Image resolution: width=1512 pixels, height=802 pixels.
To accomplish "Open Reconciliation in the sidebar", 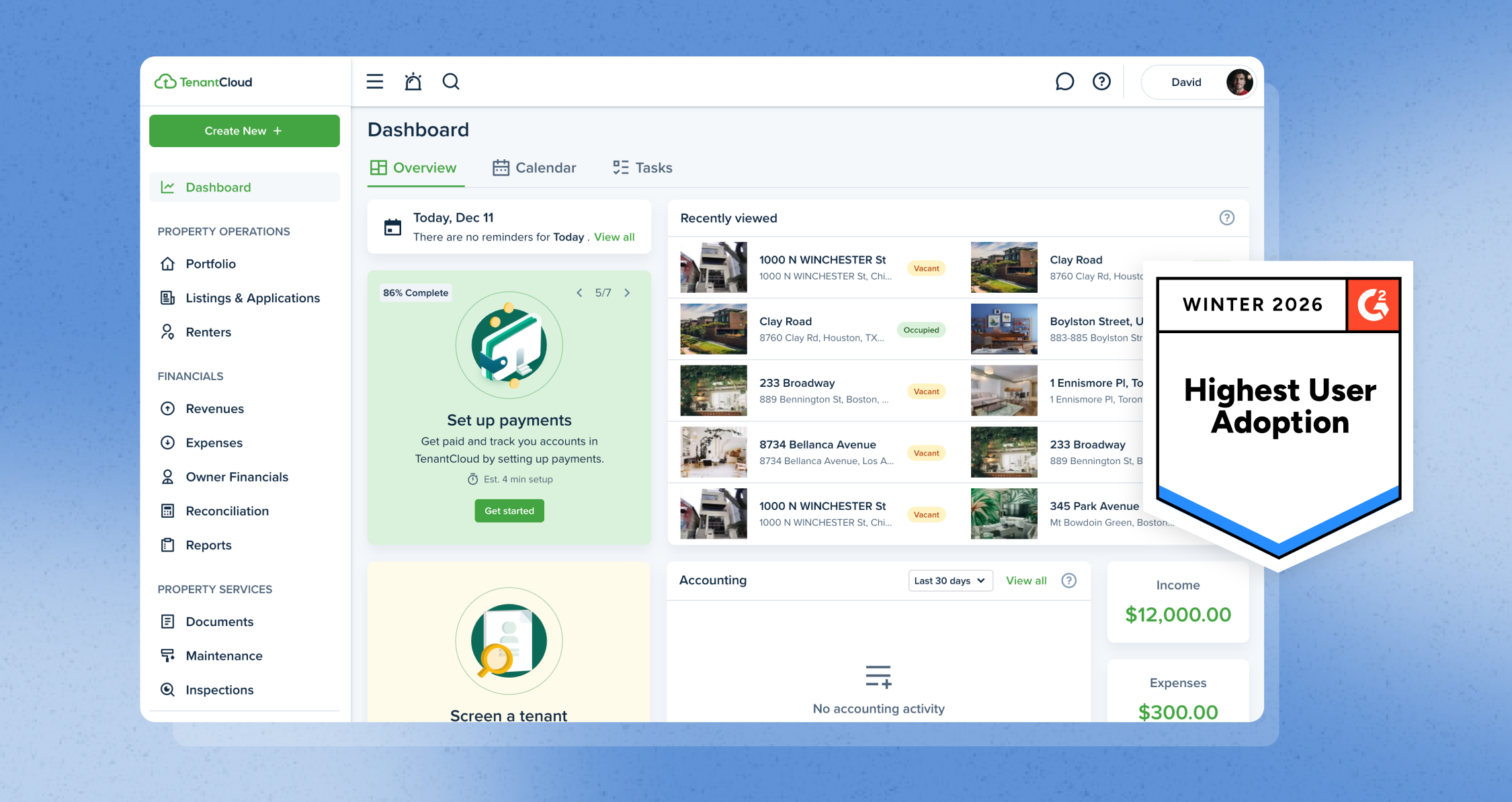I will [x=227, y=511].
